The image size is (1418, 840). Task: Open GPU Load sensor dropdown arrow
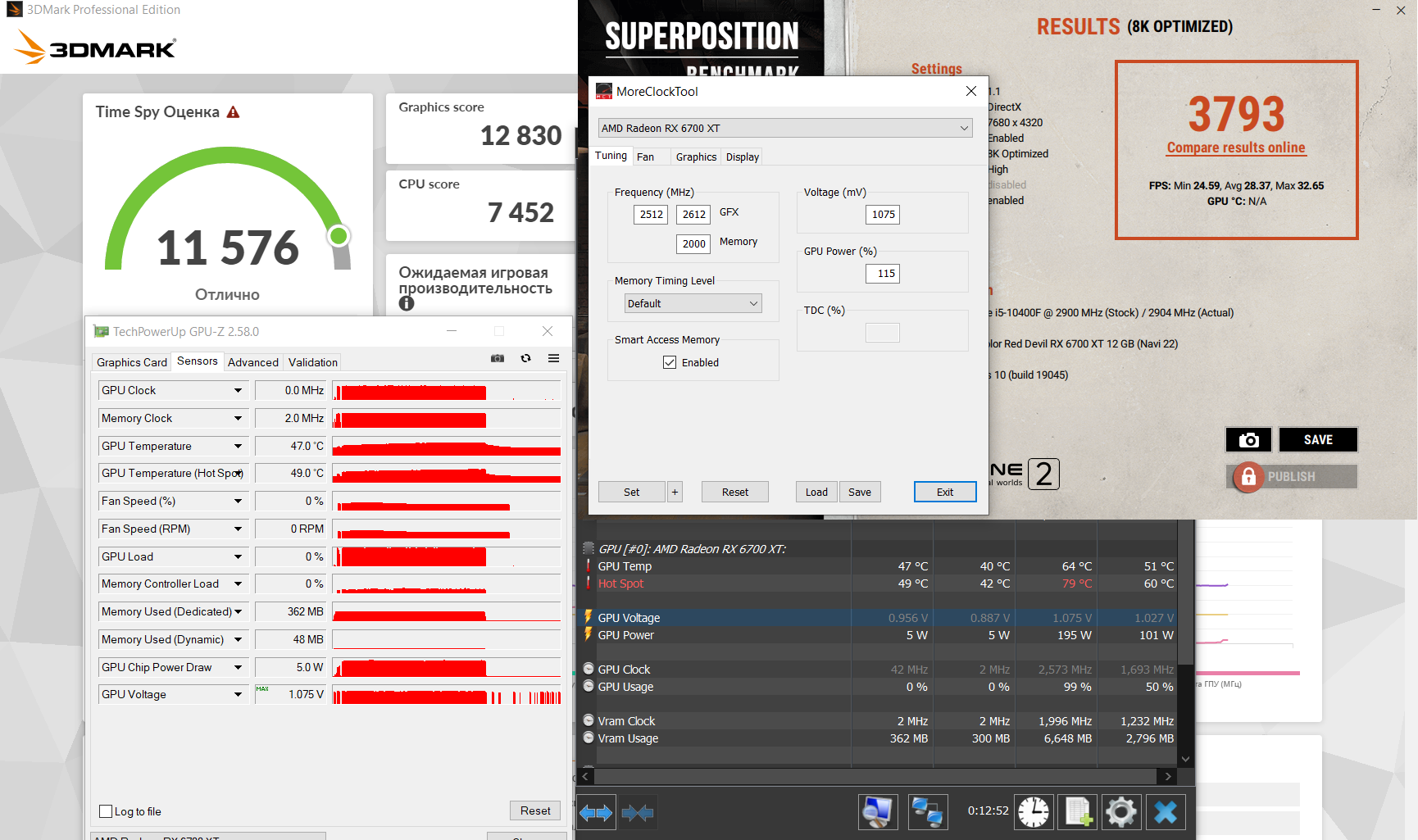tap(238, 557)
